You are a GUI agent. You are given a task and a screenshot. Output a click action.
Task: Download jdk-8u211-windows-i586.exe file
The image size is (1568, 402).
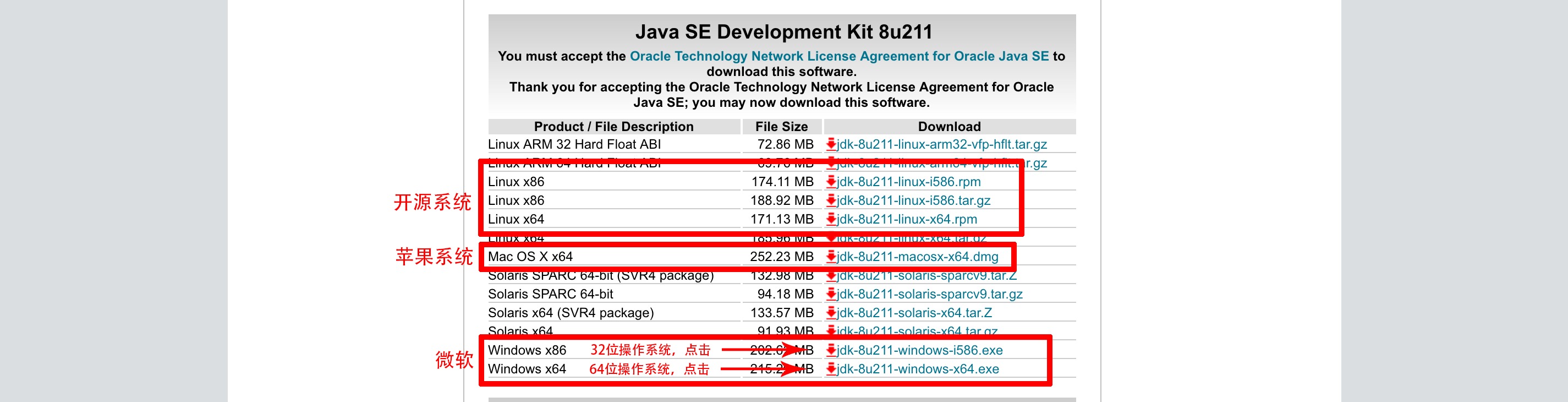click(x=919, y=350)
